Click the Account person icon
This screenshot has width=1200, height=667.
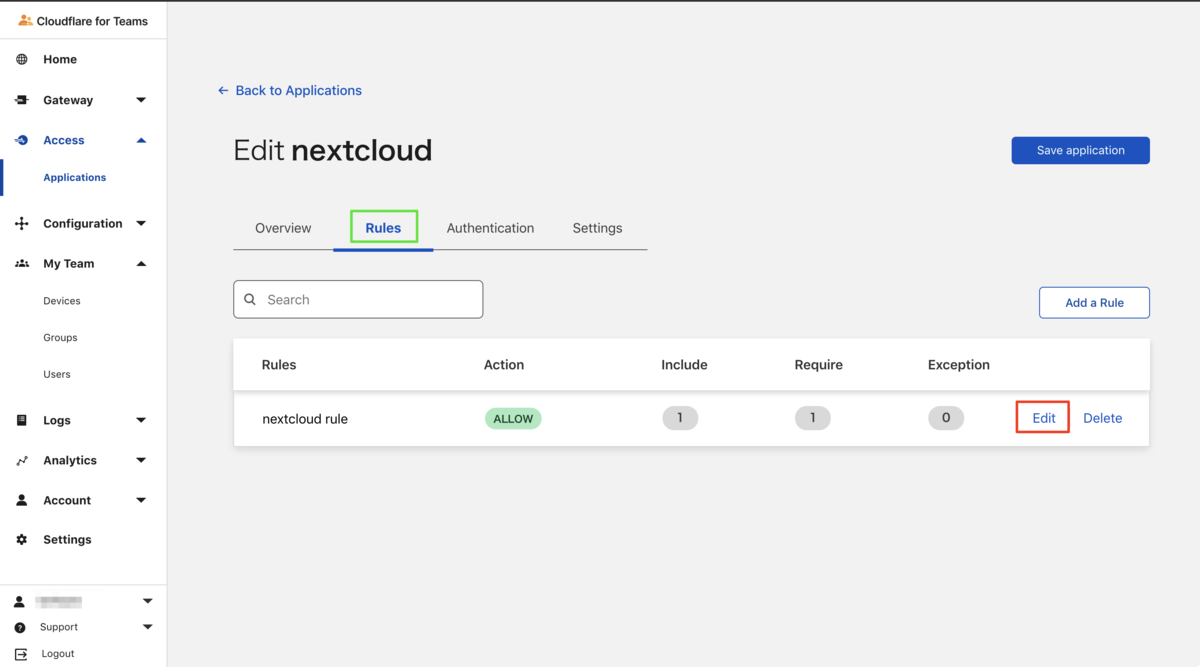[22, 500]
